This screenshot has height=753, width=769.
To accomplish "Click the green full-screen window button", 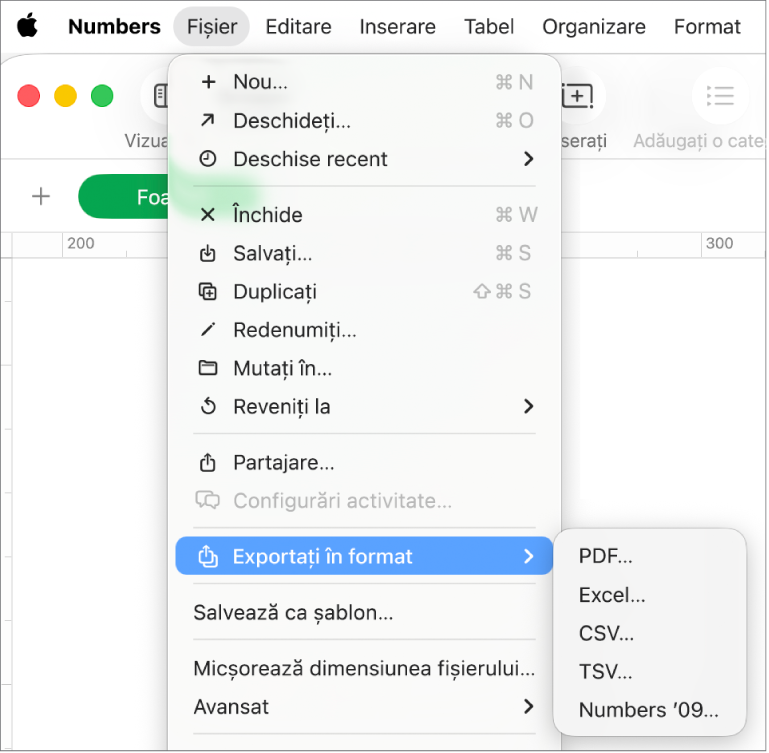I will (102, 96).
